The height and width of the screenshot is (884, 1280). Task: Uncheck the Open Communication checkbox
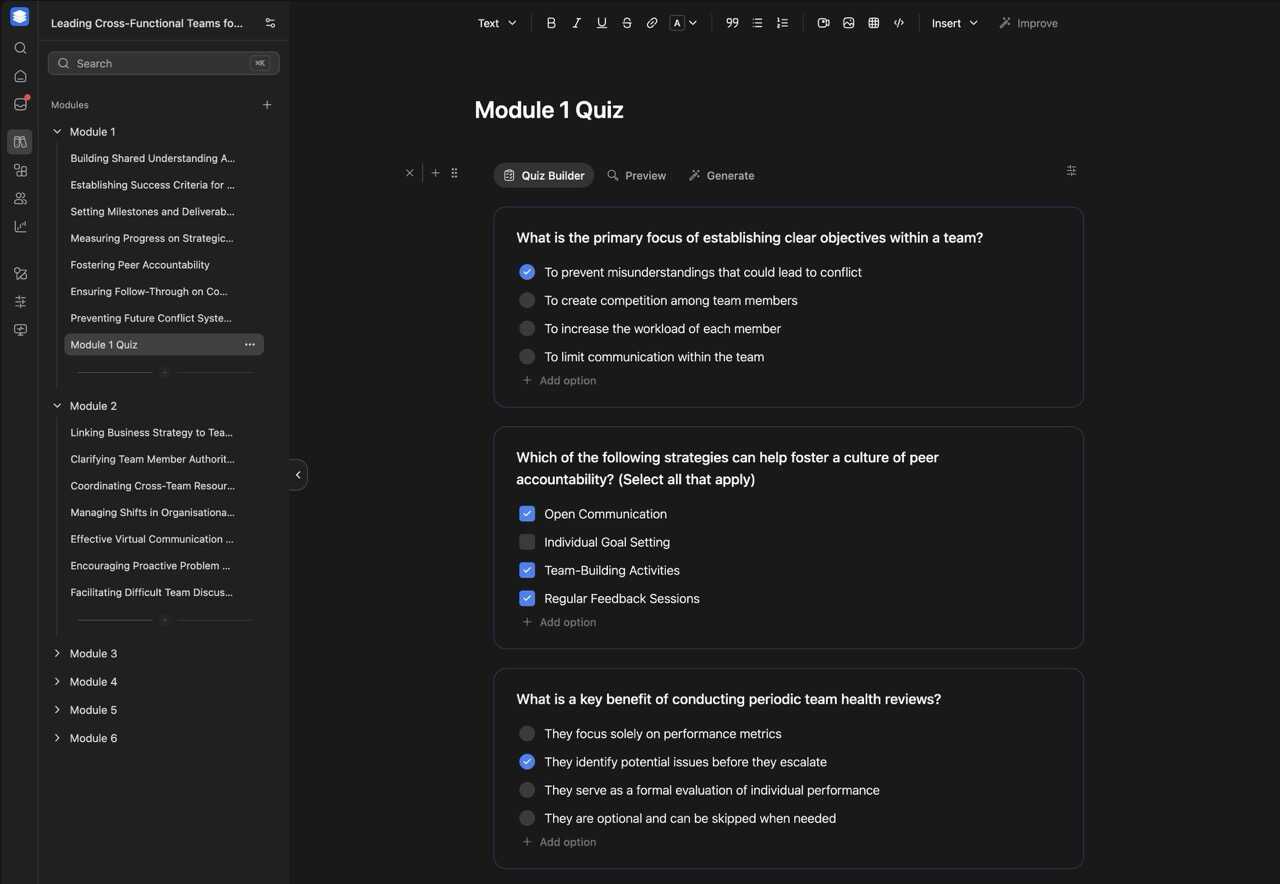click(x=527, y=514)
